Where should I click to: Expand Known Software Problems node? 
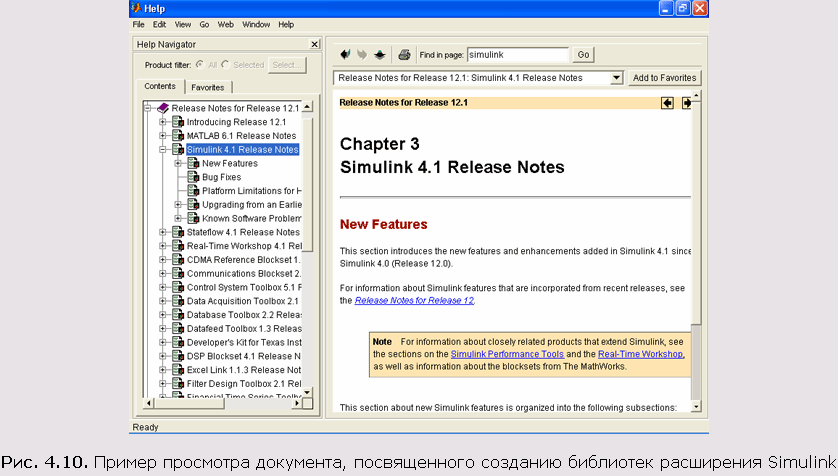point(178,219)
